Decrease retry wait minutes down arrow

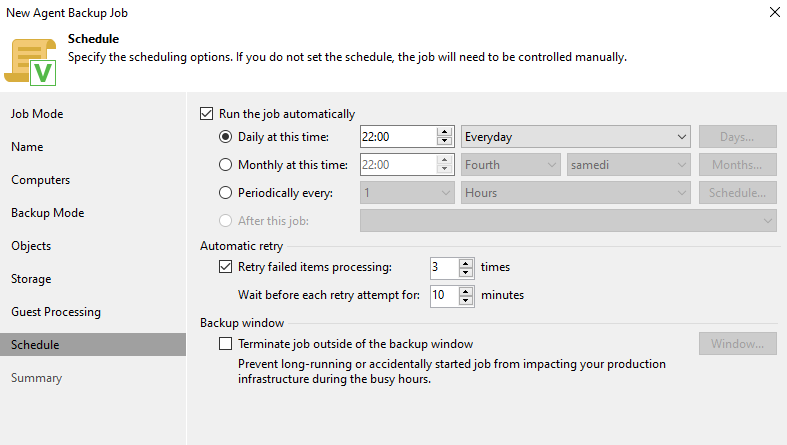point(466,301)
